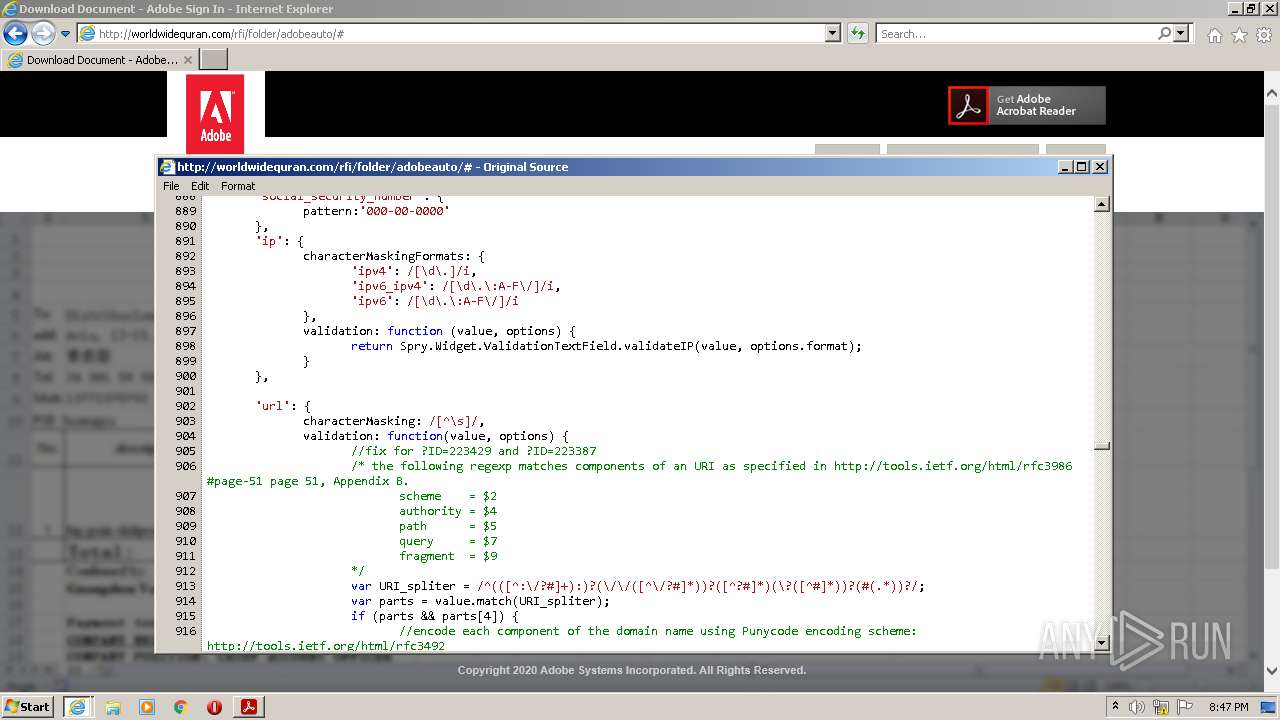Click the 8:47 PM taskbar clock
Image resolution: width=1280 pixels, height=720 pixels.
[x=1228, y=707]
